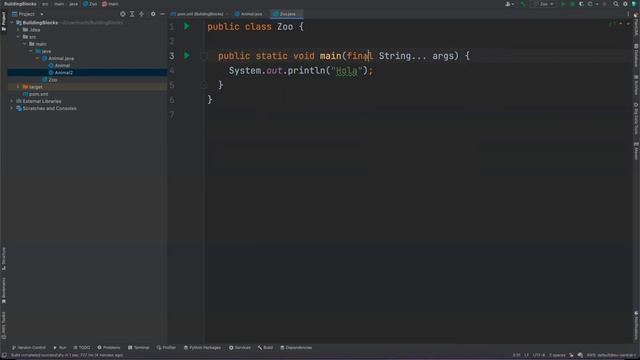Image resolution: width=640 pixels, height=360 pixels.
Task: Open Problems tool window tab
Action: 109,348
